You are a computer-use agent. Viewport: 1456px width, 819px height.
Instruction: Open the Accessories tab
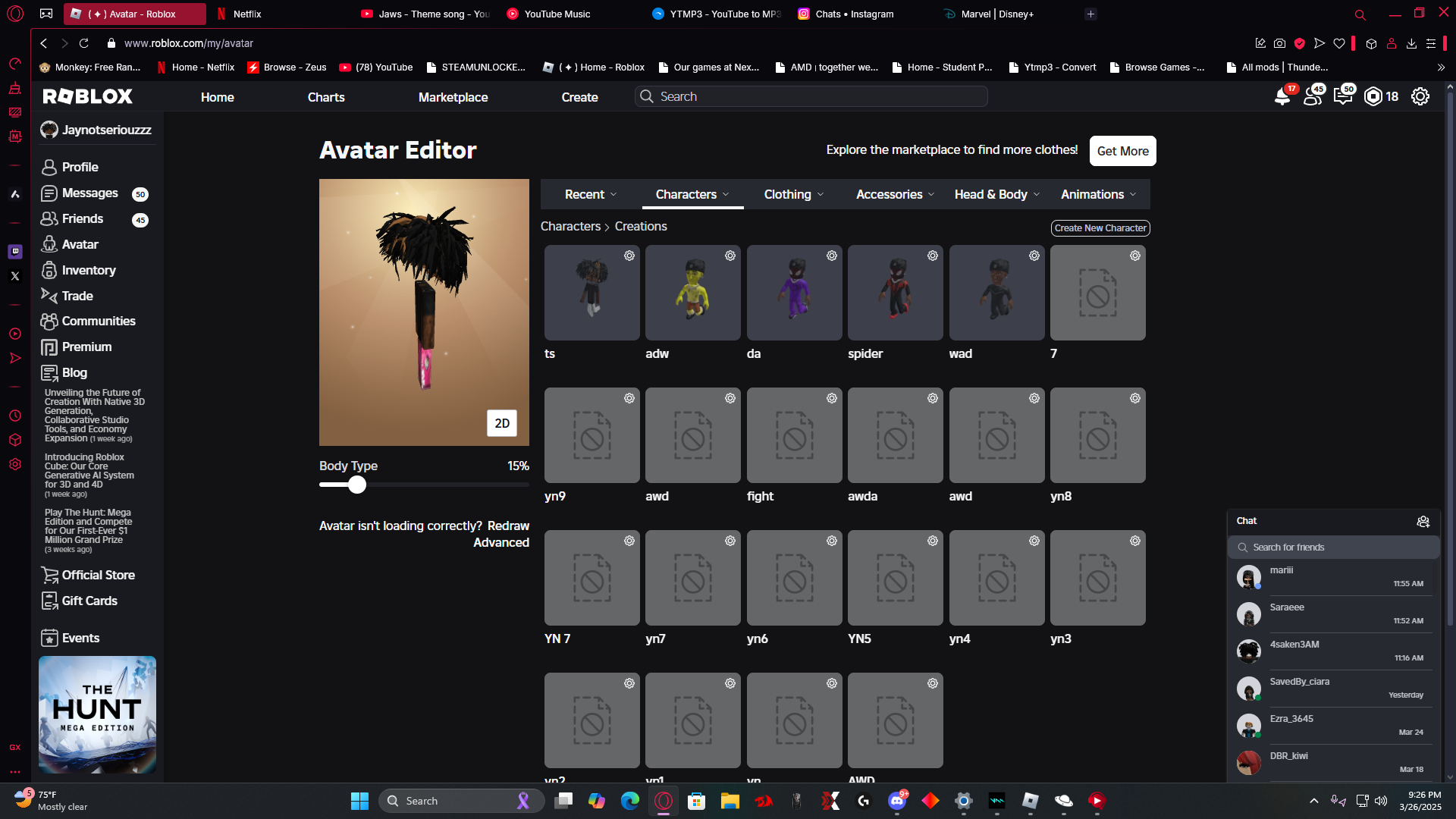(x=895, y=195)
